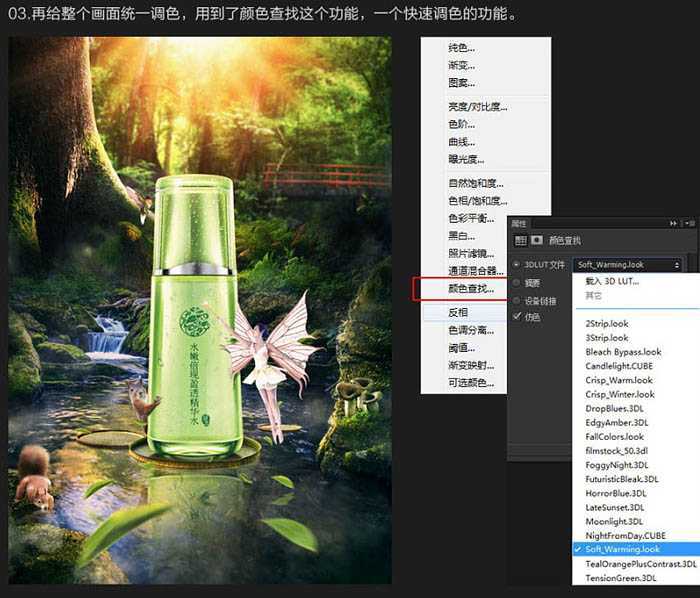Choose 色相/饱和度... menu entry
The width and height of the screenshot is (700, 598).
pyautogui.click(x=478, y=201)
